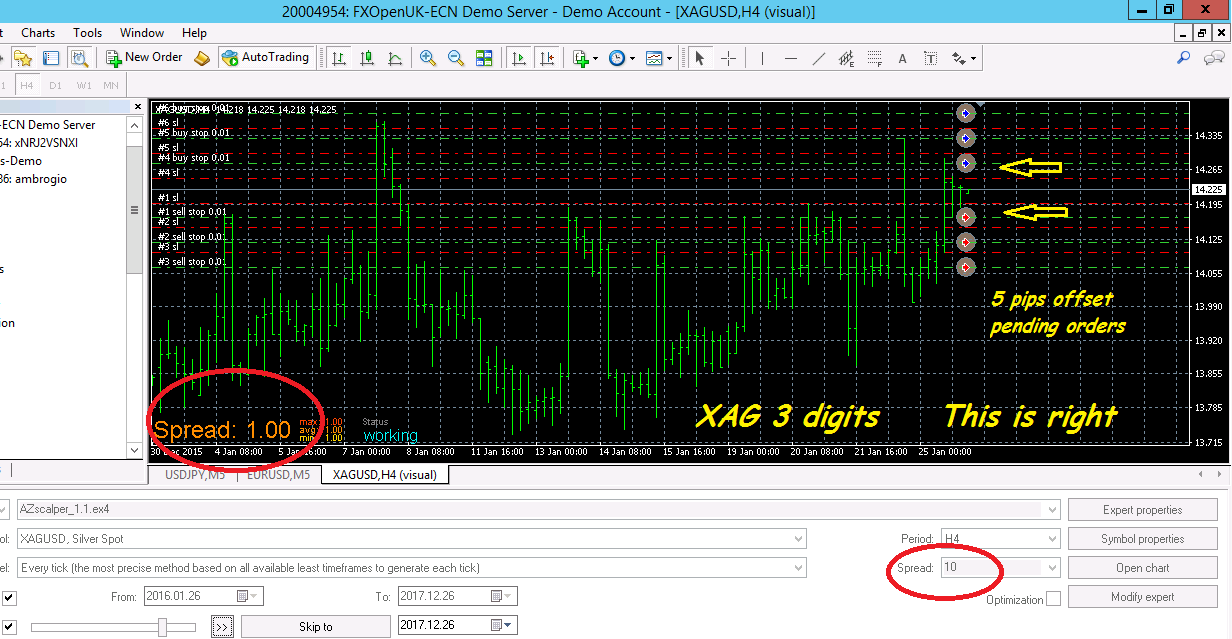Open the Tools menu
1232x639 pixels.
point(88,33)
